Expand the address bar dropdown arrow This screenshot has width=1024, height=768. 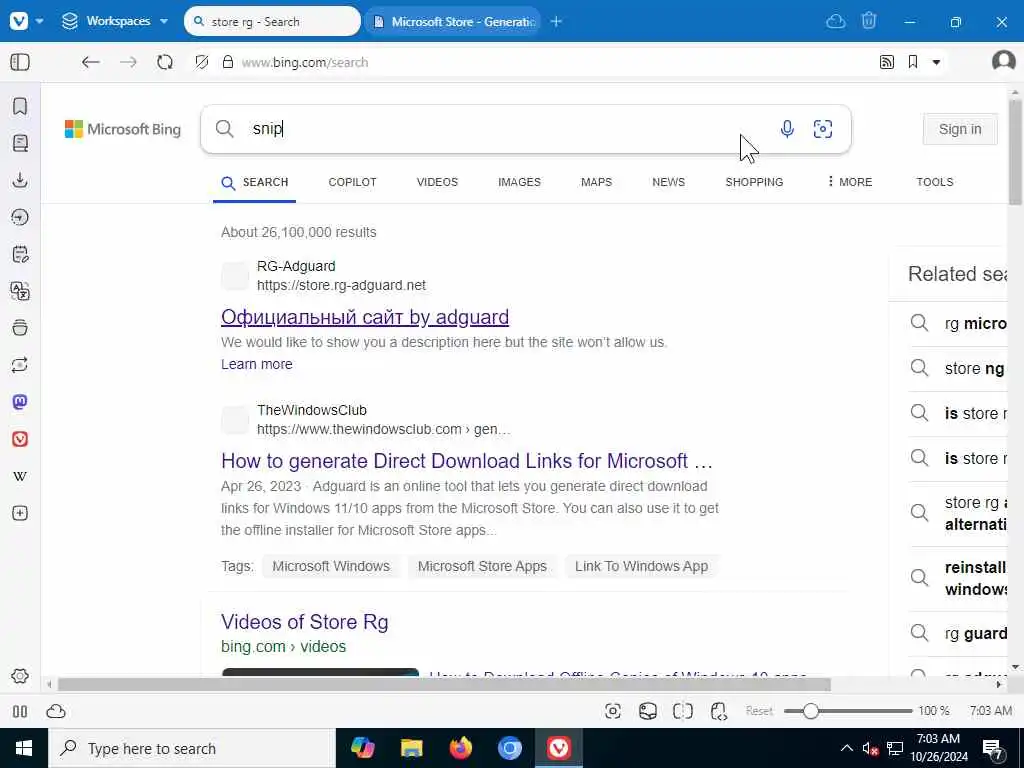(936, 62)
